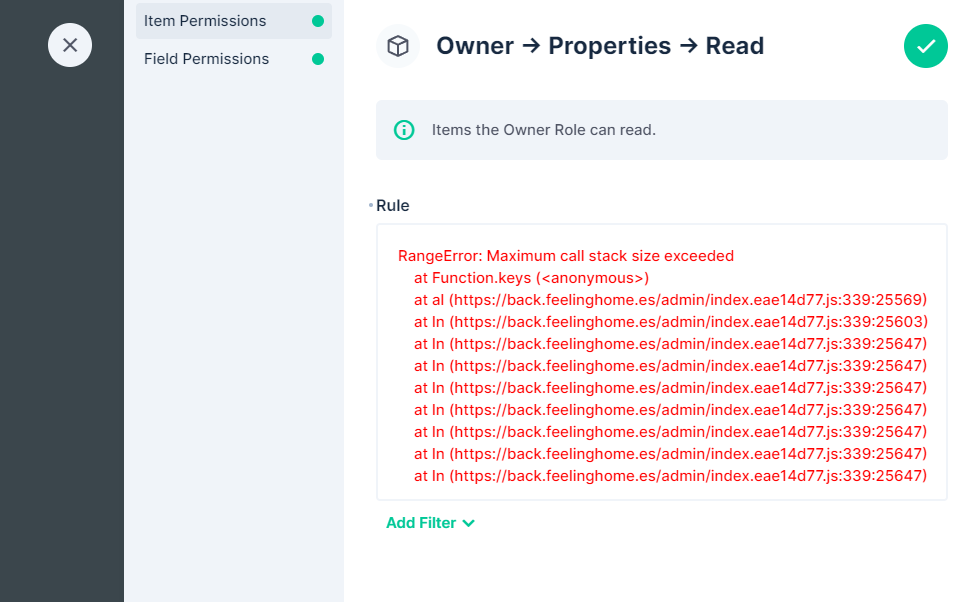
Task: Collapse the Rule section via its label marker
Action: point(371,205)
